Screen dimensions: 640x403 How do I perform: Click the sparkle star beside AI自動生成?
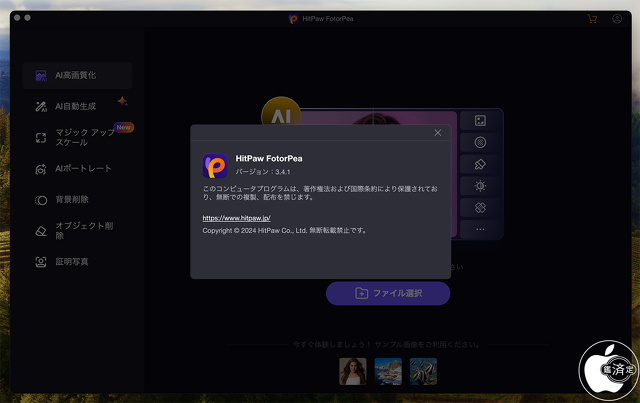coord(122,101)
